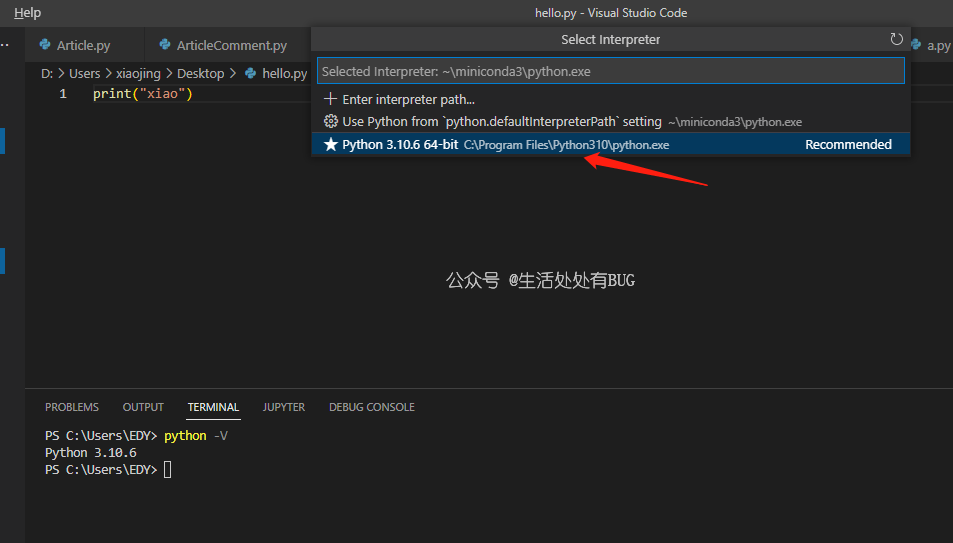
Task: Click the Python icon on ArticleComment.py tab
Action: pos(165,45)
